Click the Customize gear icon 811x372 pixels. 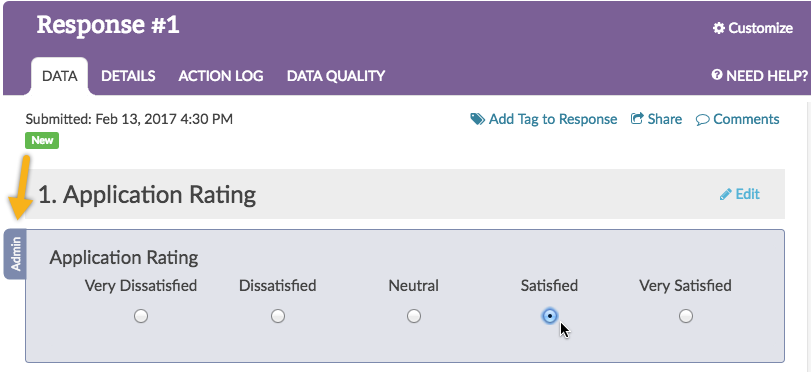718,28
